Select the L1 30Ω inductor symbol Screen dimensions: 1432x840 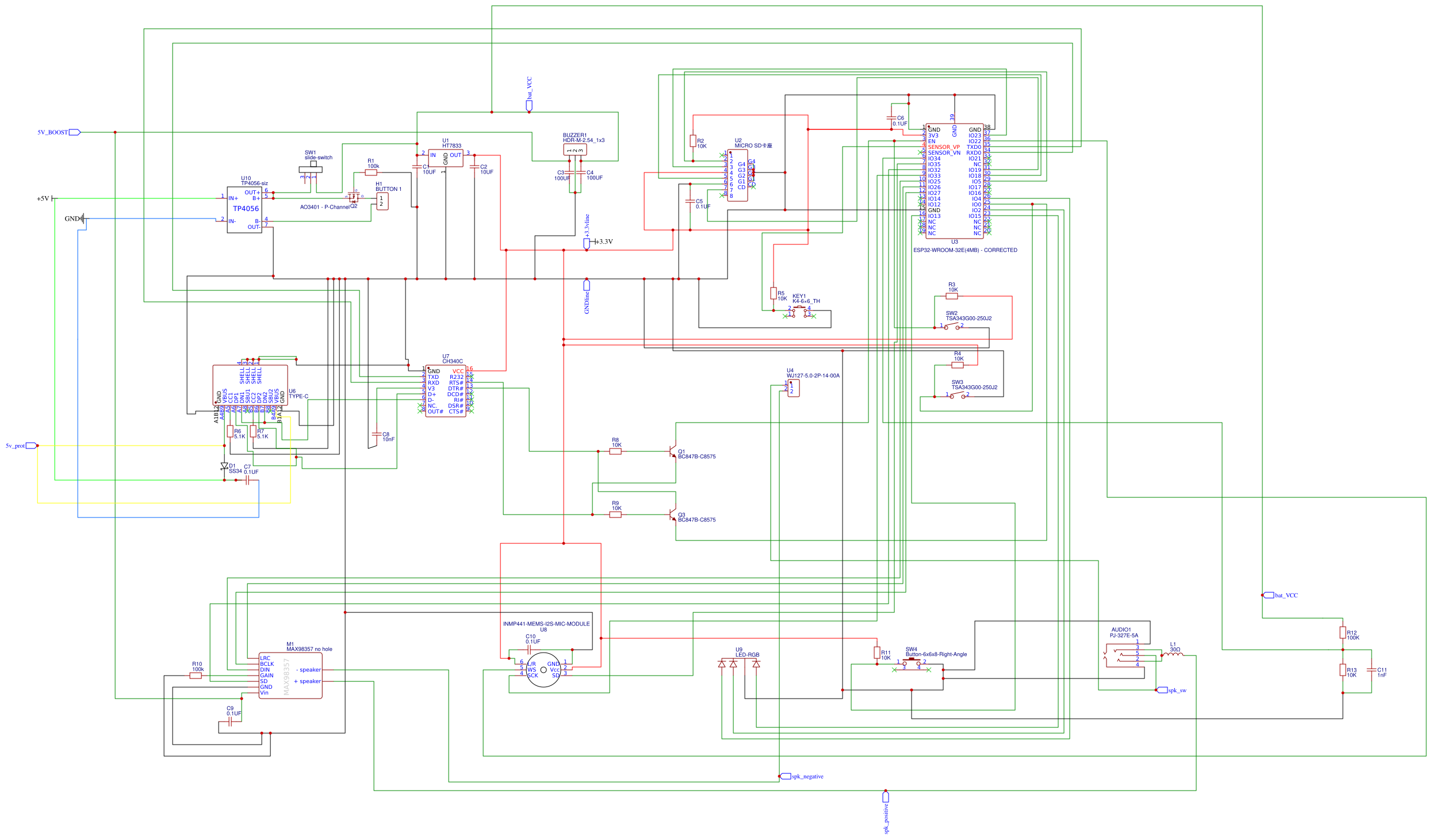pos(1173,654)
